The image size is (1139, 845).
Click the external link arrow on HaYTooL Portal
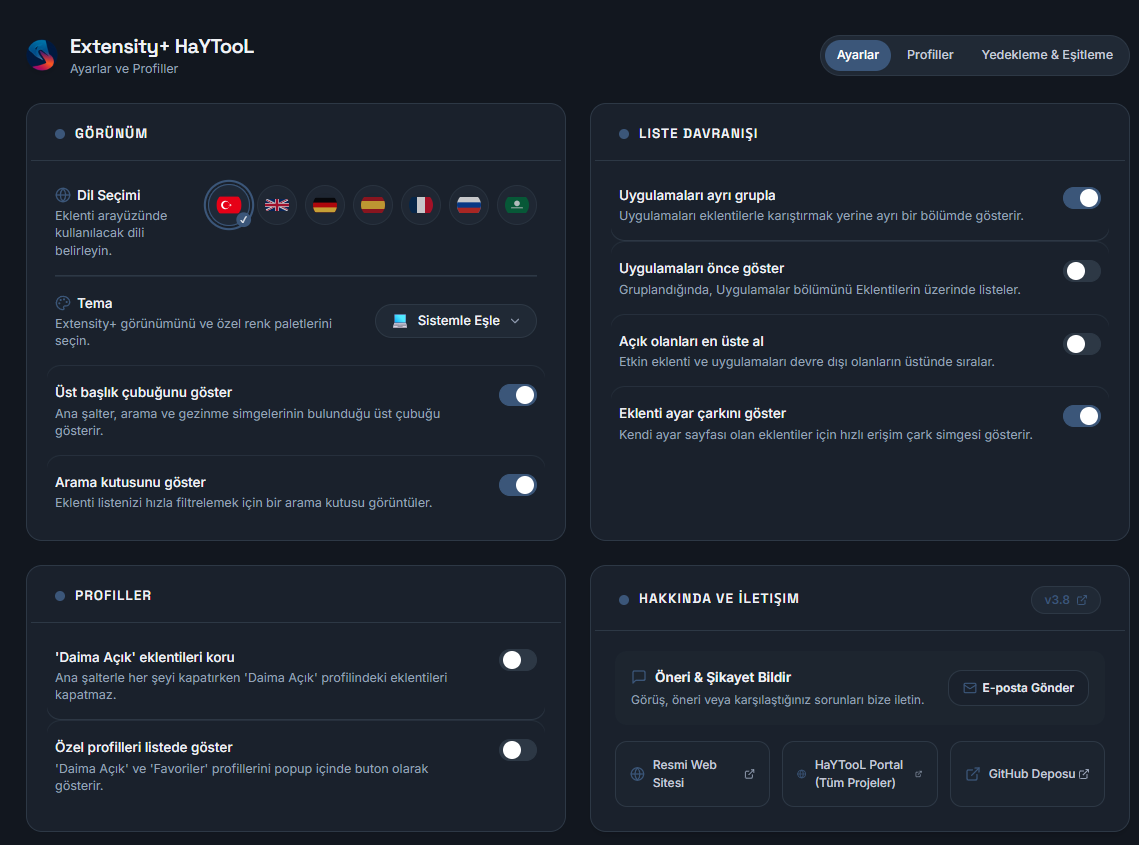tap(918, 774)
